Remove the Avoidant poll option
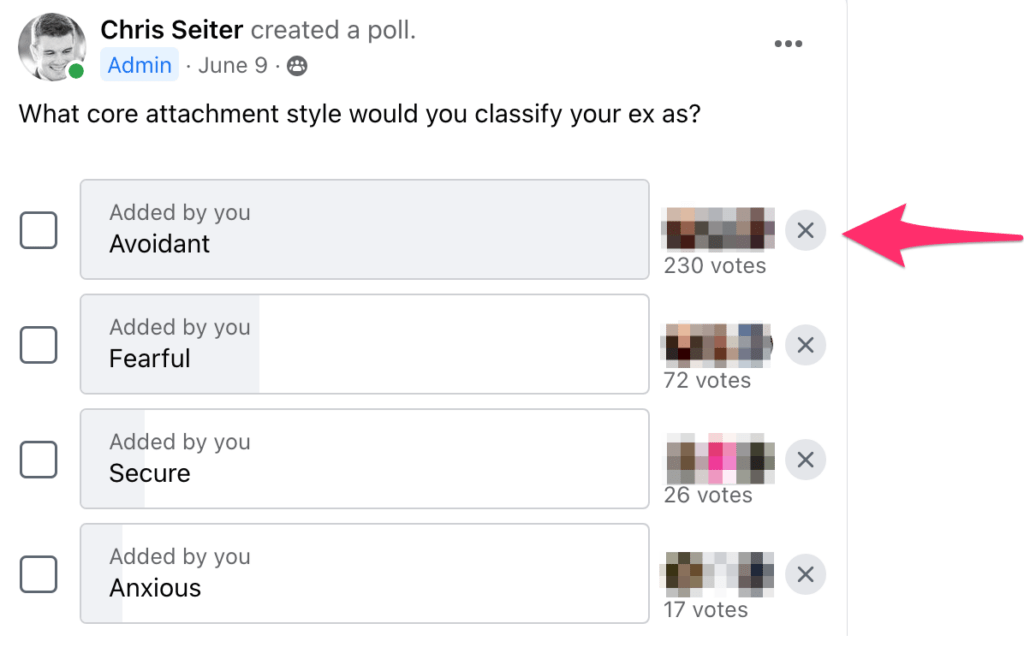The height and width of the screenshot is (671, 1024). 805,231
